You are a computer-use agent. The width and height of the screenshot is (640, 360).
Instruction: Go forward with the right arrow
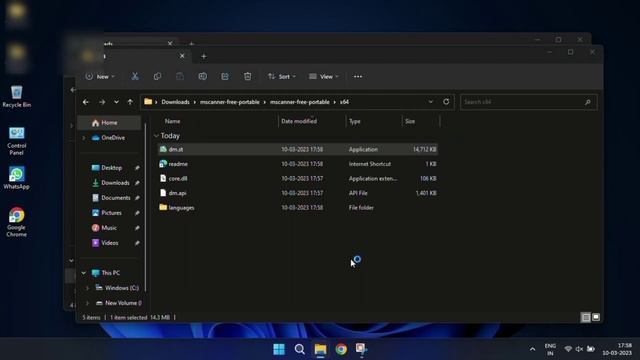coord(102,102)
